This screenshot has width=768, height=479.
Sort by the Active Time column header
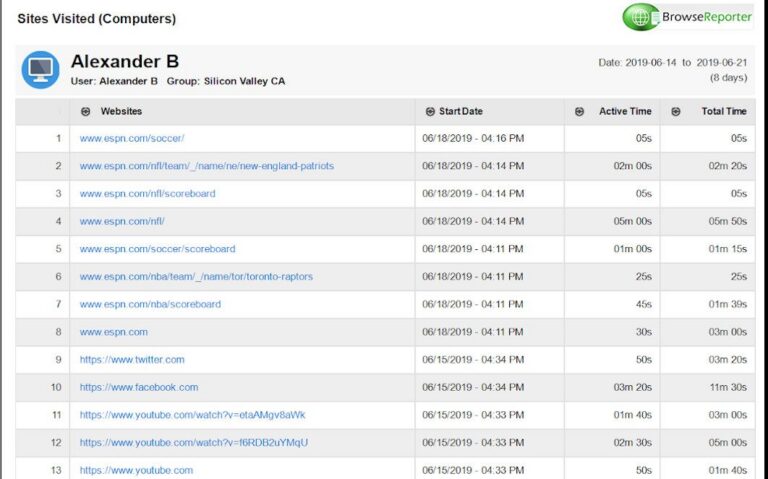(625, 112)
